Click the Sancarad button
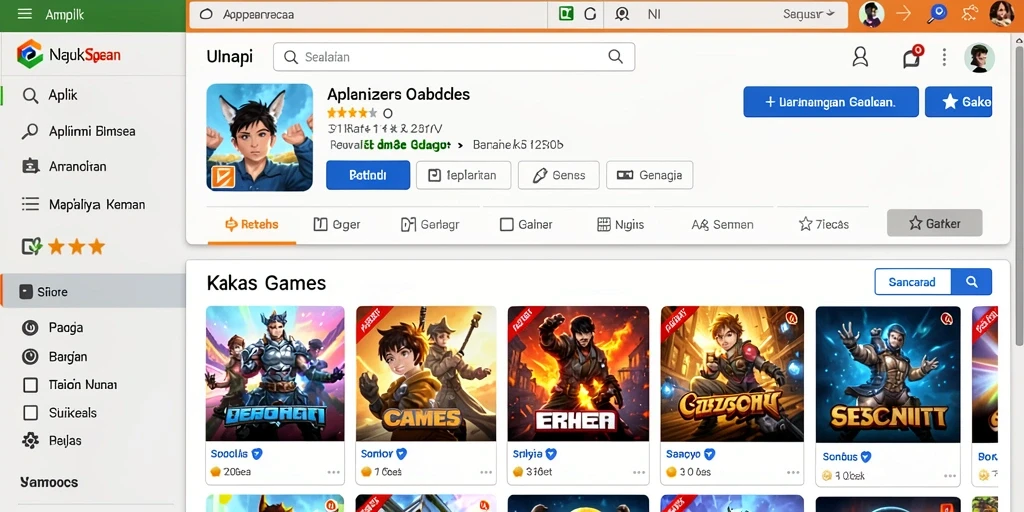This screenshot has height=512, width=1024. point(912,282)
